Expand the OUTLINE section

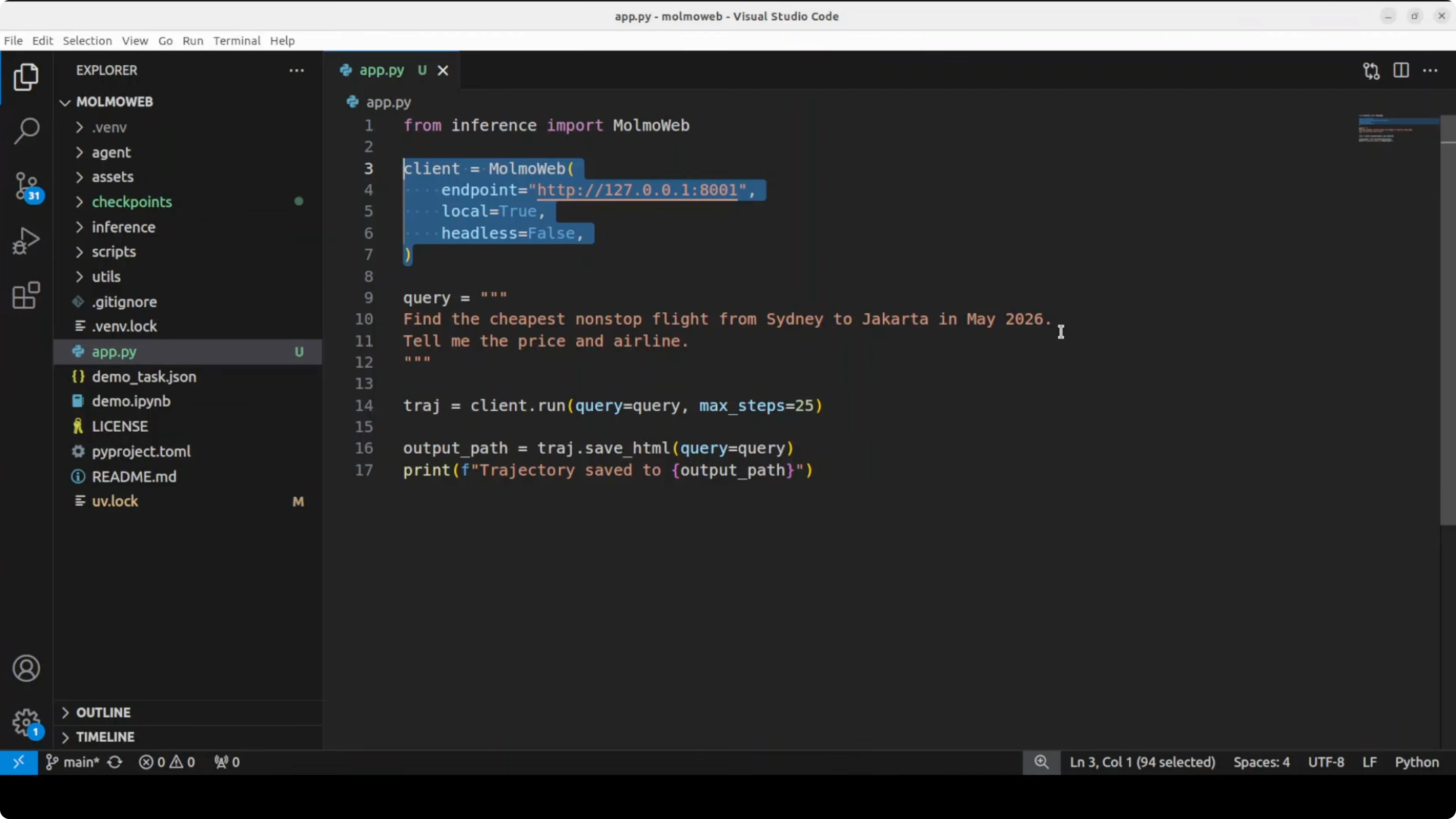tap(103, 712)
